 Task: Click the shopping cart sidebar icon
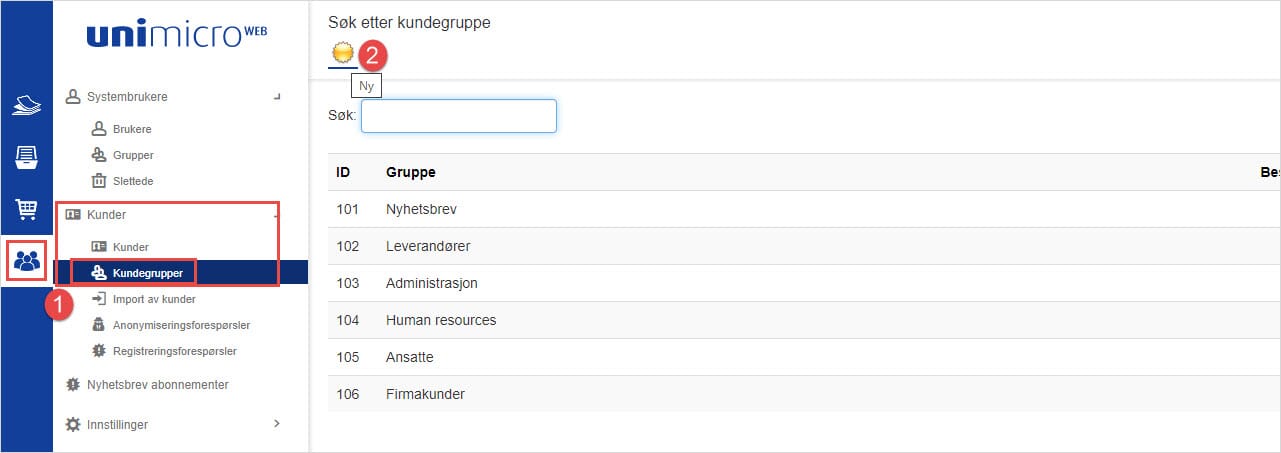(x=27, y=209)
